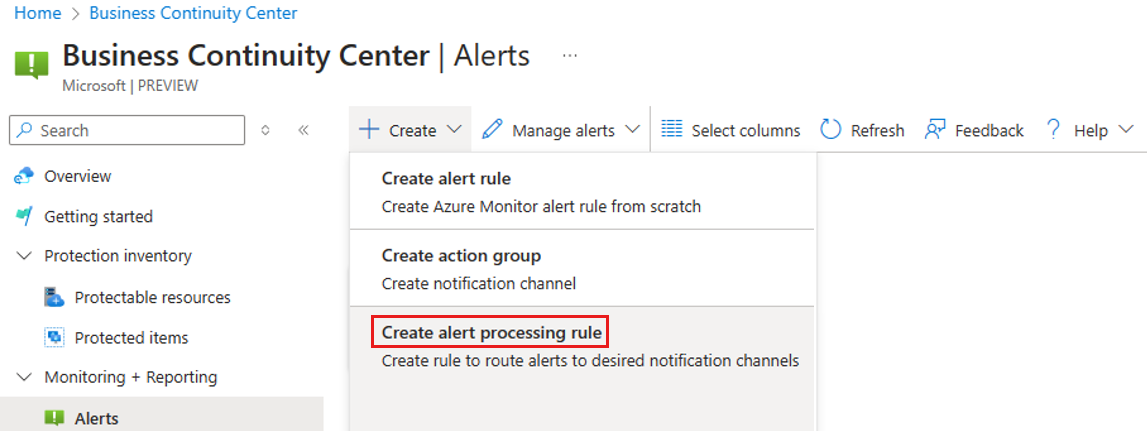Collapse the Protection inventory section

(x=24, y=256)
